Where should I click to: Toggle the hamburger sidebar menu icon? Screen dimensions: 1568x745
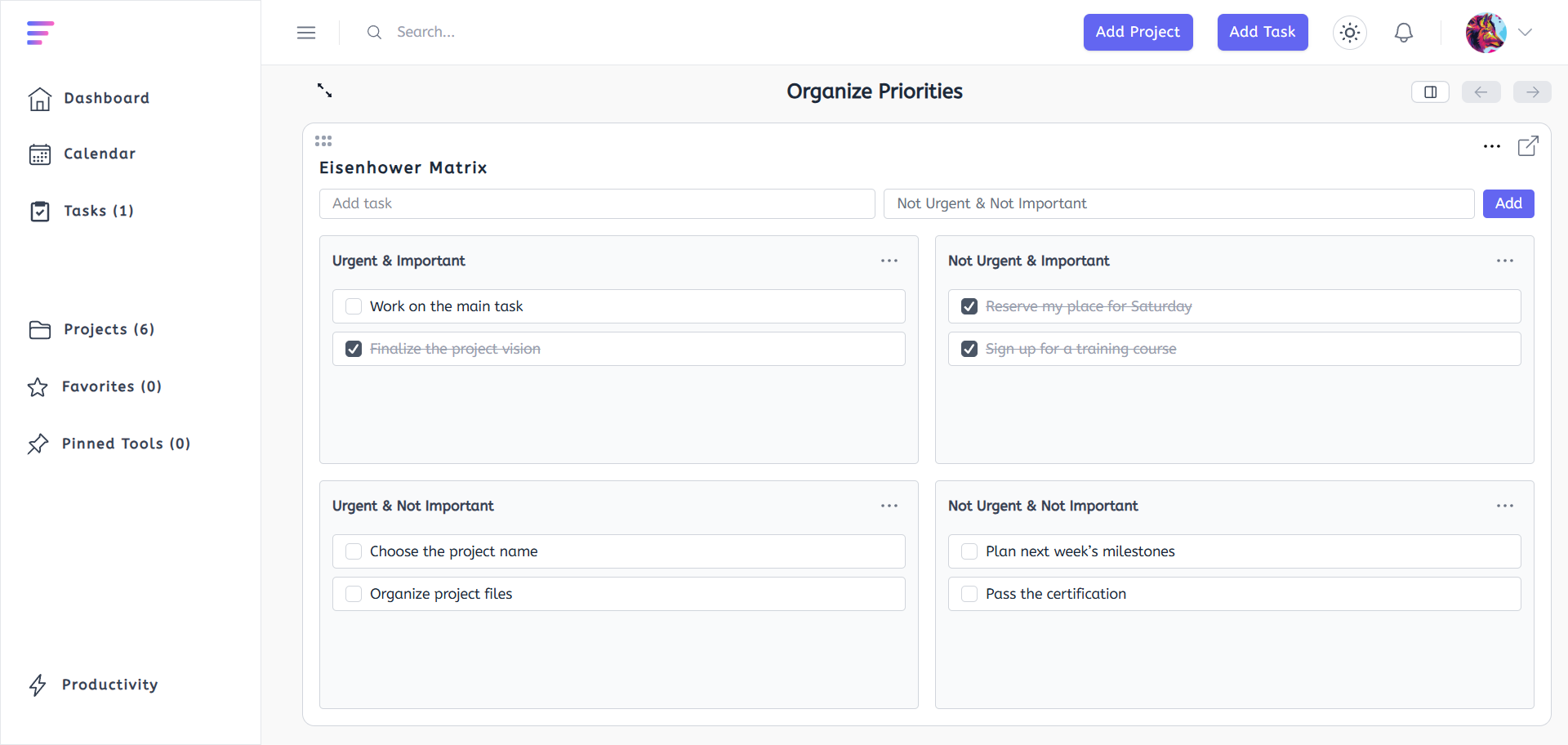coord(306,33)
